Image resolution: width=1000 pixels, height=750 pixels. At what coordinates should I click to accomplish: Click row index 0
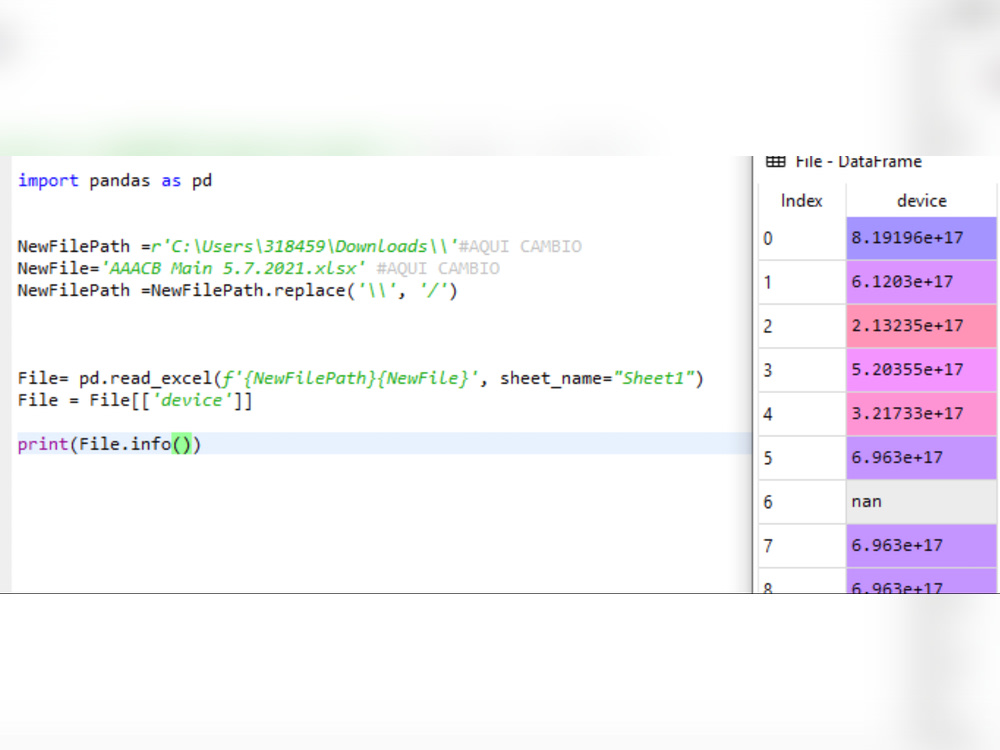tap(802, 238)
